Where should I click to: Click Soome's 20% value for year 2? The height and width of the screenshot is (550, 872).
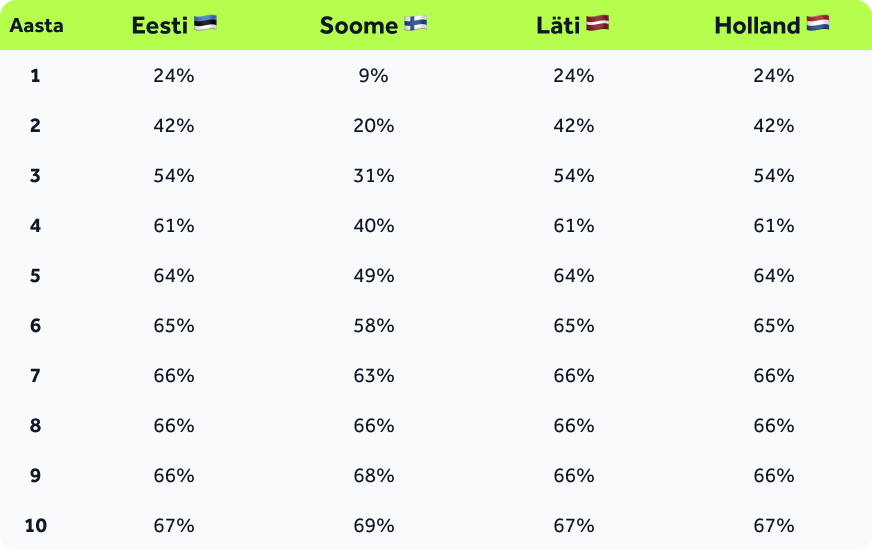click(373, 126)
